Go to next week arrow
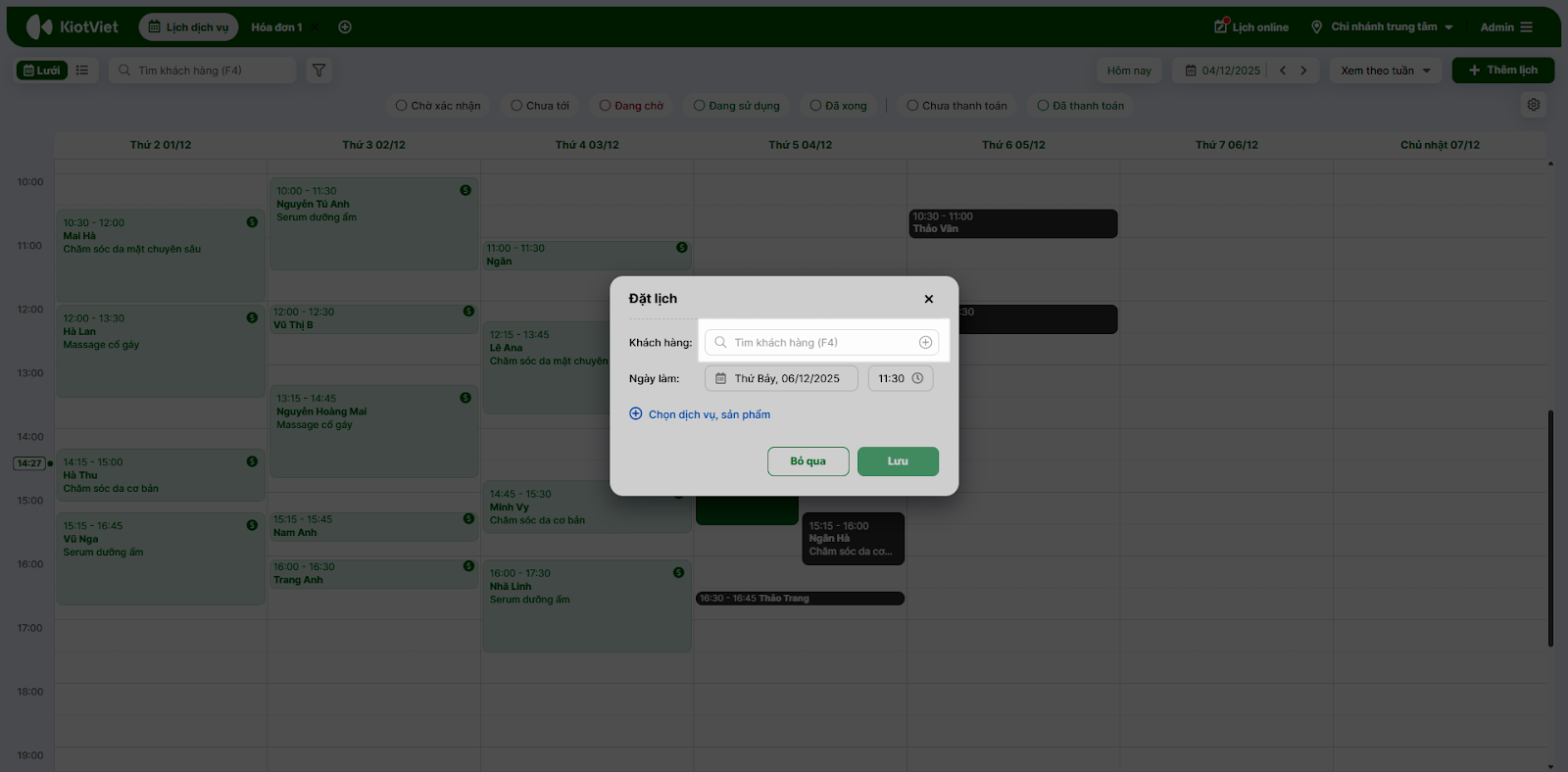The width and height of the screenshot is (1568, 772). pos(1303,71)
